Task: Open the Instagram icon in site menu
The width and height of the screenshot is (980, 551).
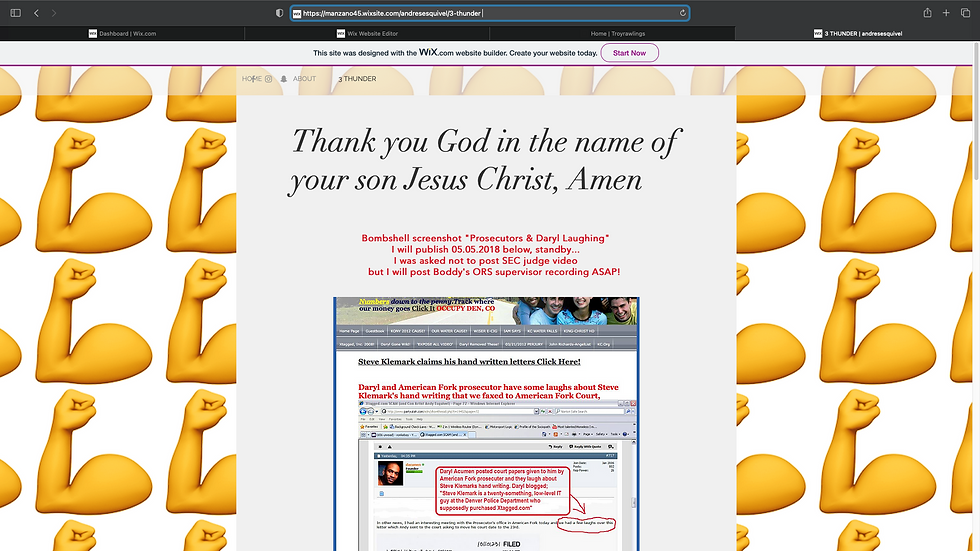Action: (x=268, y=79)
